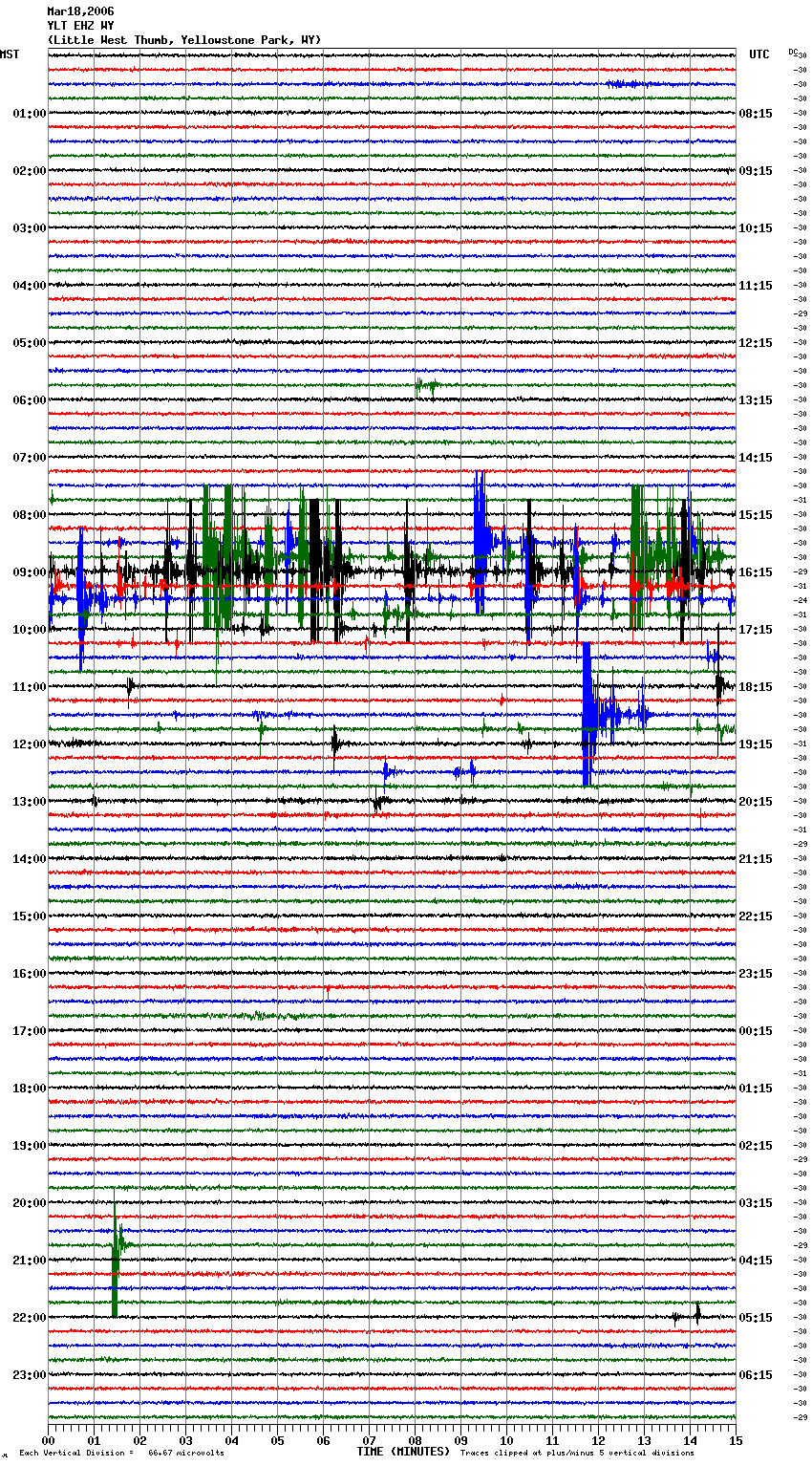Select the 21:00 MST time label

tap(30, 1261)
